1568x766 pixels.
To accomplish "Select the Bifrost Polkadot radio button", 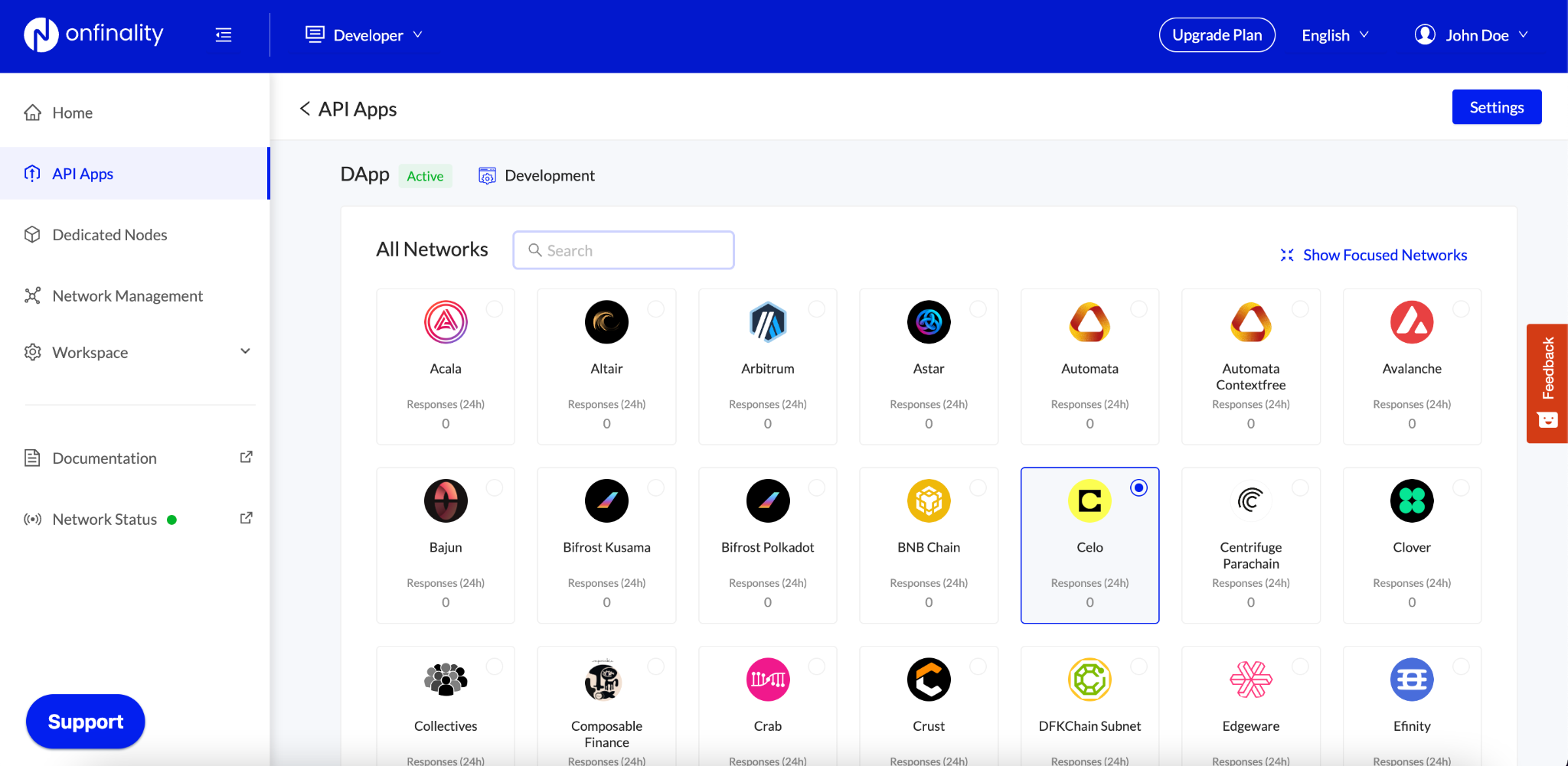I will (x=817, y=487).
